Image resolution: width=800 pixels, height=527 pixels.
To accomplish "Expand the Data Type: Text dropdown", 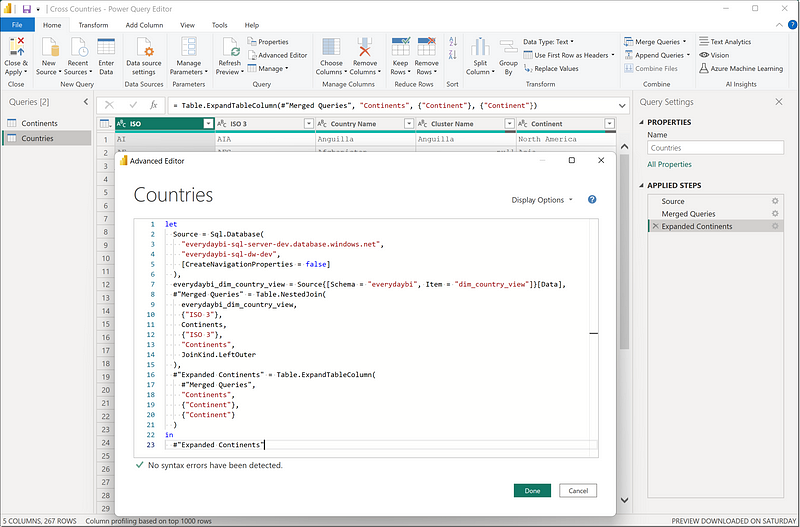I will coord(549,42).
